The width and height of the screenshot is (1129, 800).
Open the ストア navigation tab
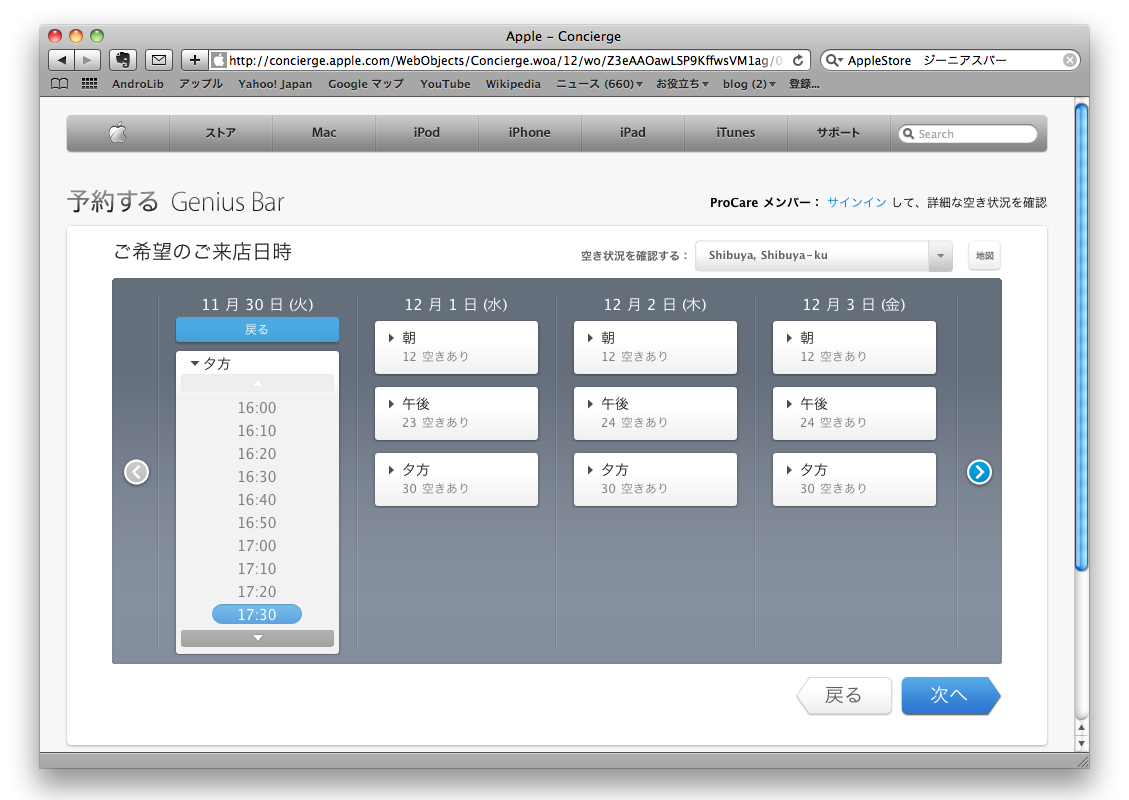pyautogui.click(x=221, y=132)
